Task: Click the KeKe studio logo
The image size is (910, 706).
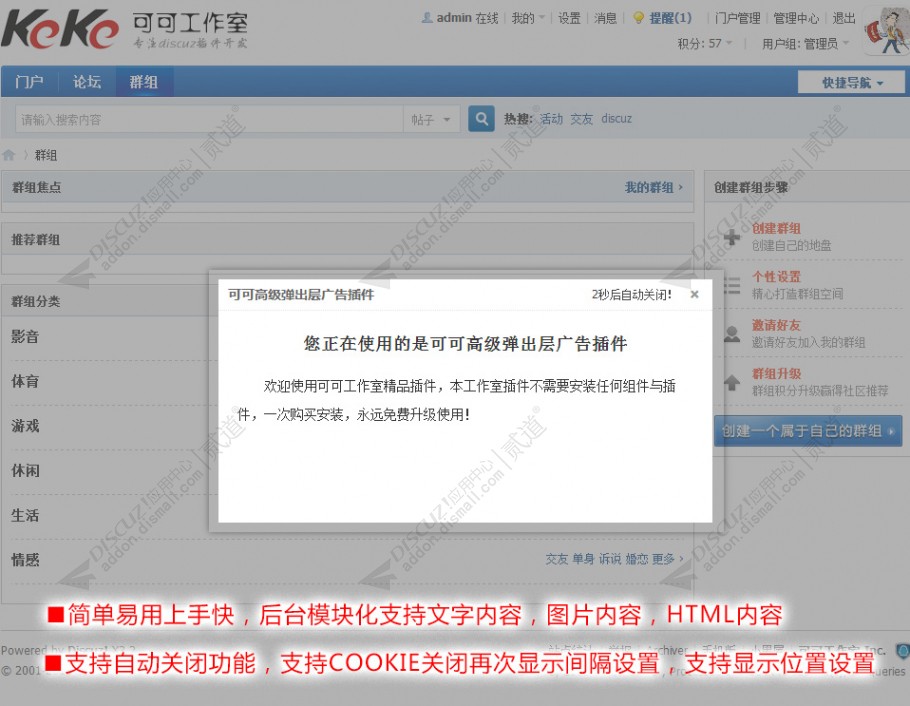Action: pos(60,30)
